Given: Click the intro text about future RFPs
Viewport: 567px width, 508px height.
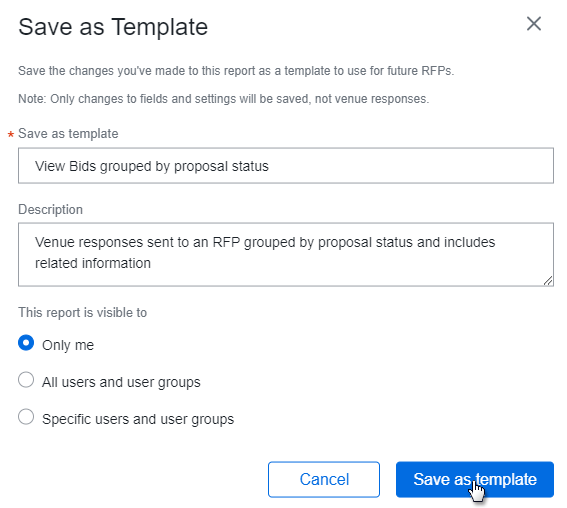Looking at the screenshot, I should click(x=236, y=71).
